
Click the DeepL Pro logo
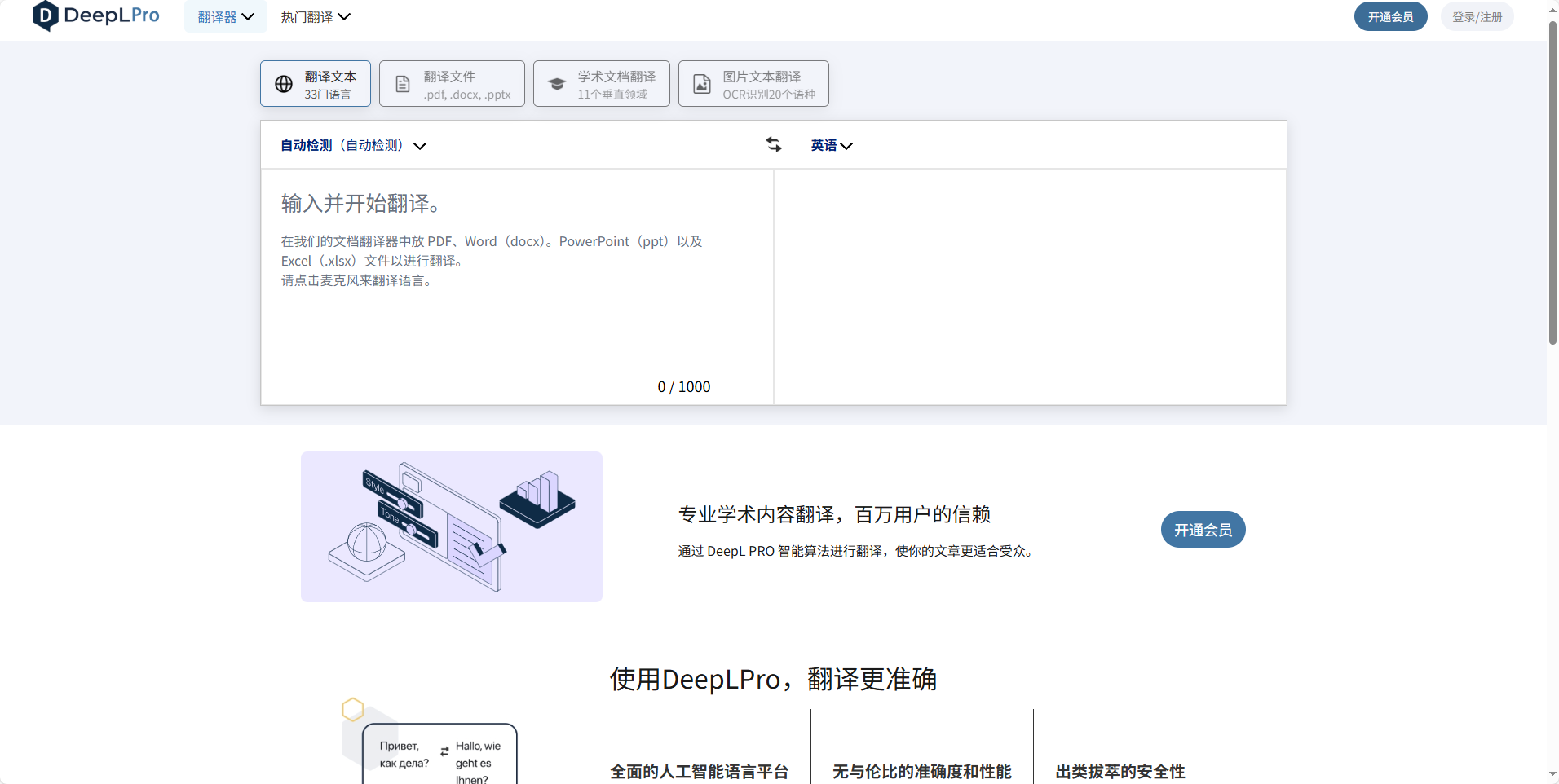point(95,16)
